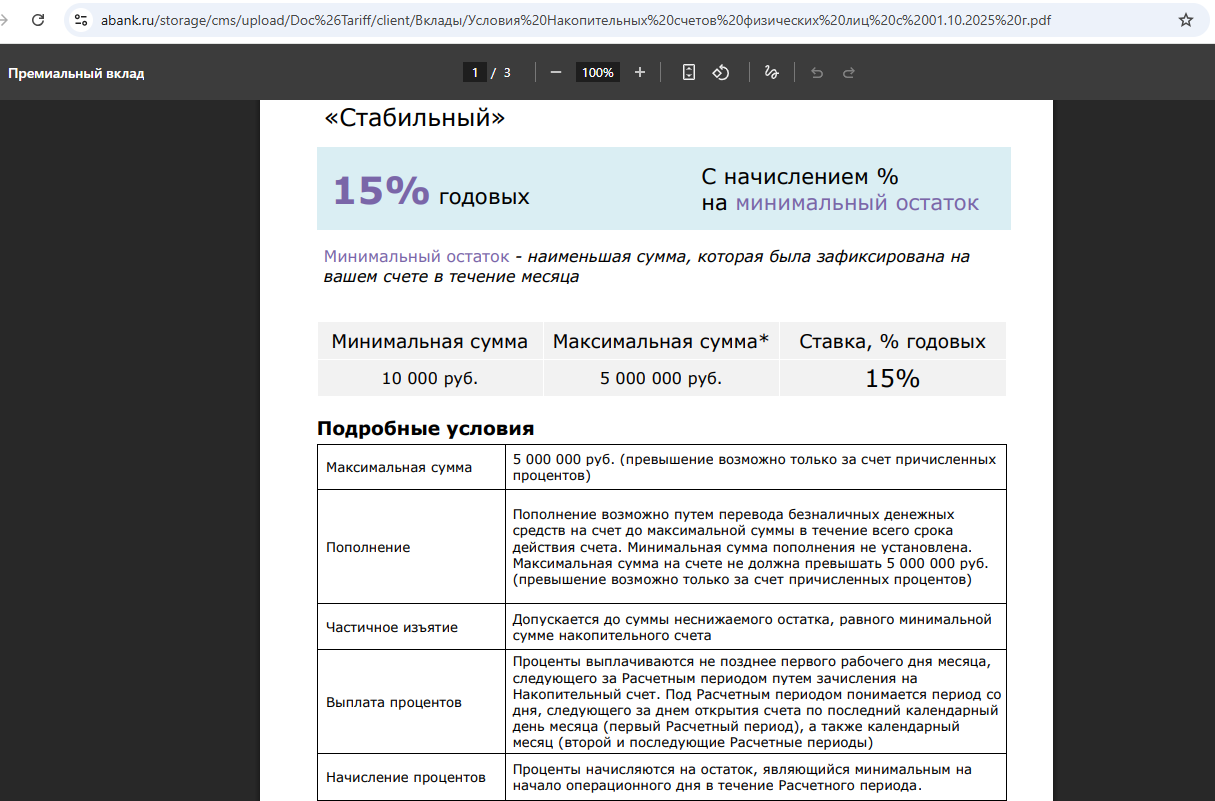Bookmark this page with the star icon
Viewport: 1215px width, 801px height.
pos(1186,20)
